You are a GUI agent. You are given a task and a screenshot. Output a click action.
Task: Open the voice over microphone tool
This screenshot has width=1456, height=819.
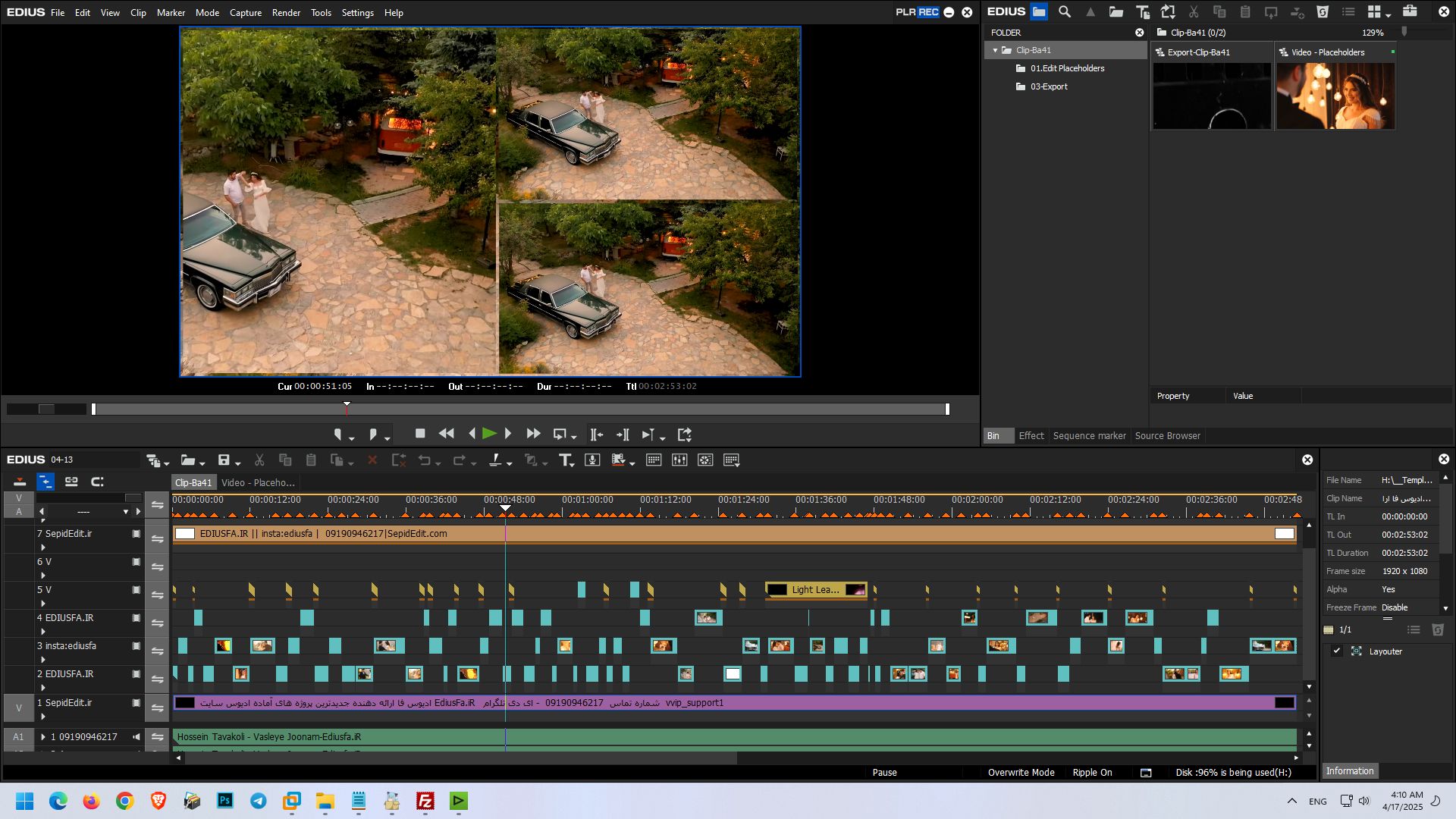[592, 460]
